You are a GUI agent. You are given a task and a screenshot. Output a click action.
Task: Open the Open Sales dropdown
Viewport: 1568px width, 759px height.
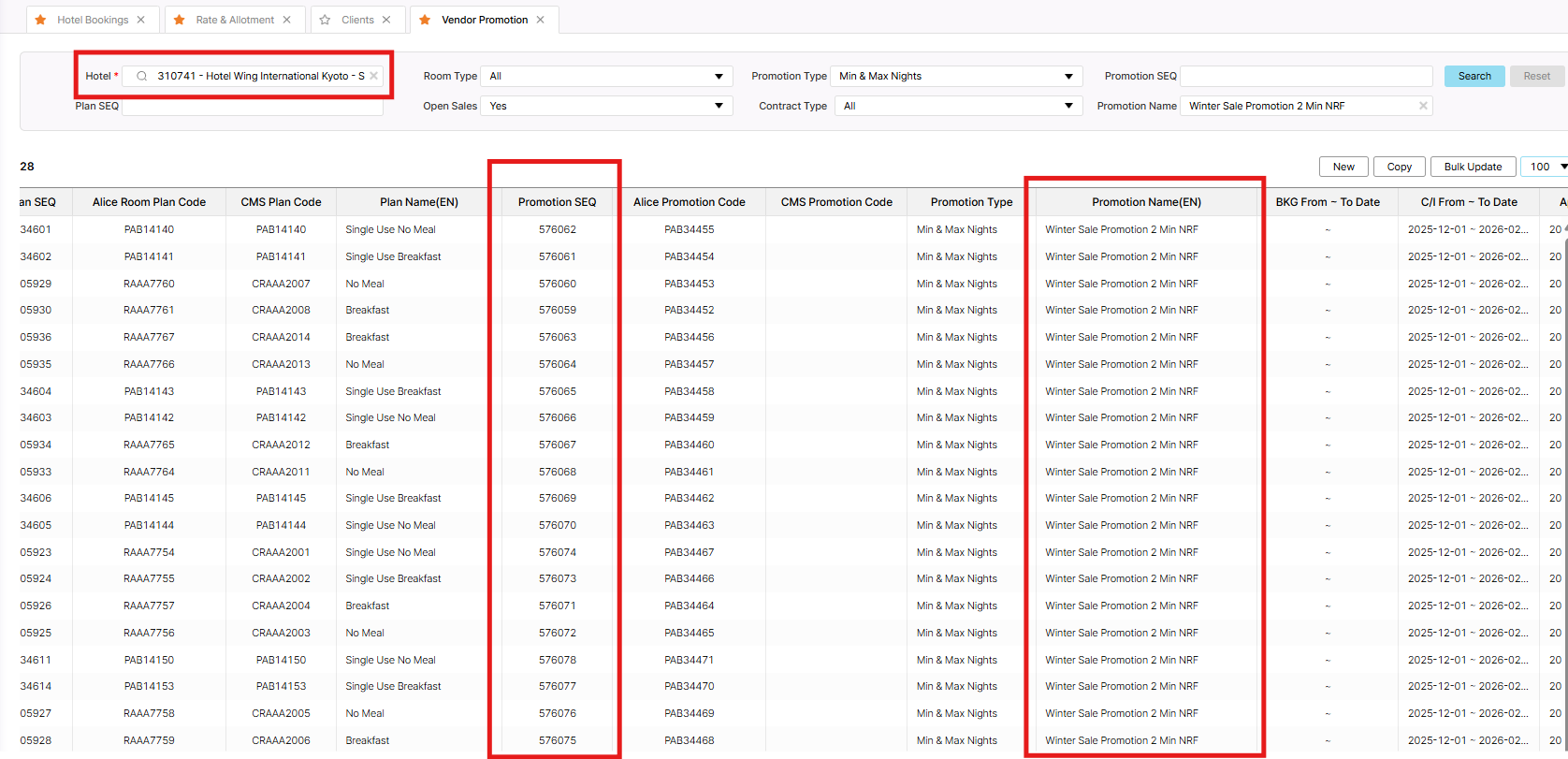click(x=719, y=106)
